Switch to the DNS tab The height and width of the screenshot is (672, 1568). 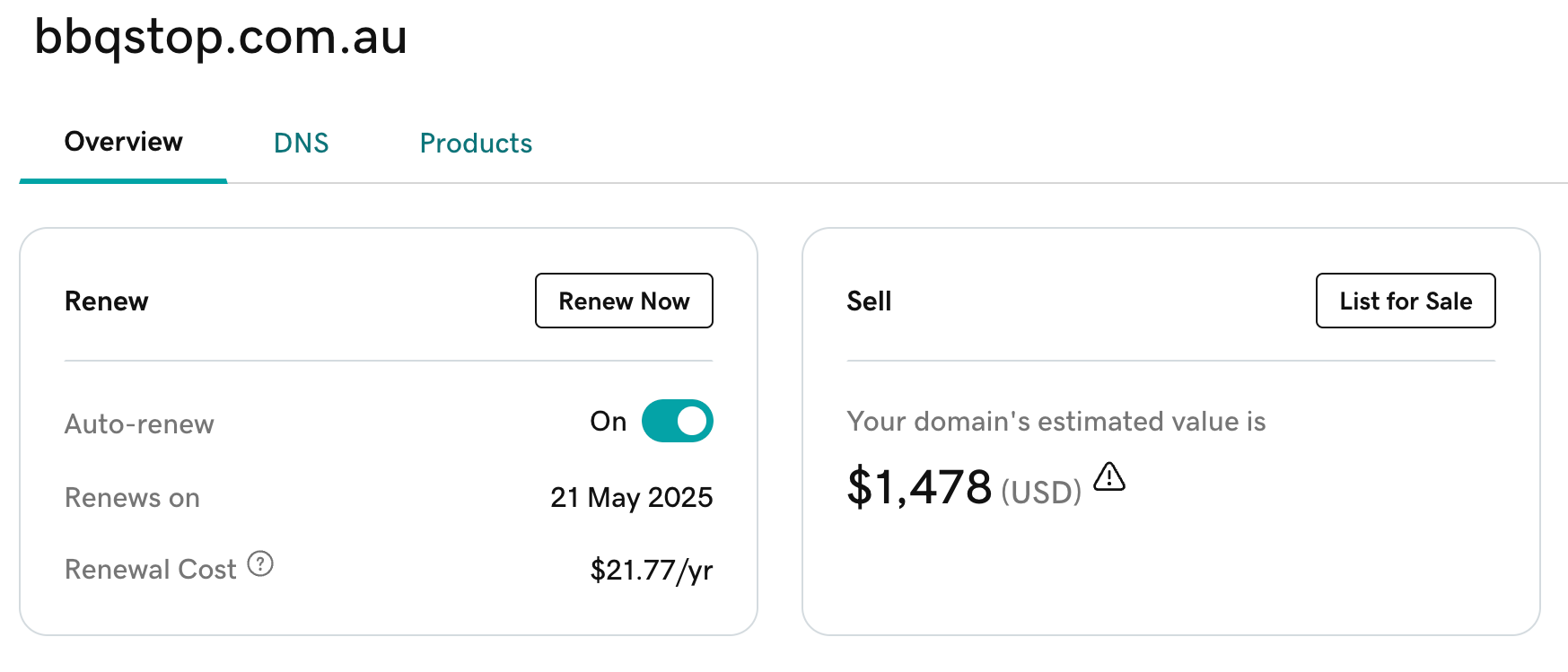(x=301, y=144)
